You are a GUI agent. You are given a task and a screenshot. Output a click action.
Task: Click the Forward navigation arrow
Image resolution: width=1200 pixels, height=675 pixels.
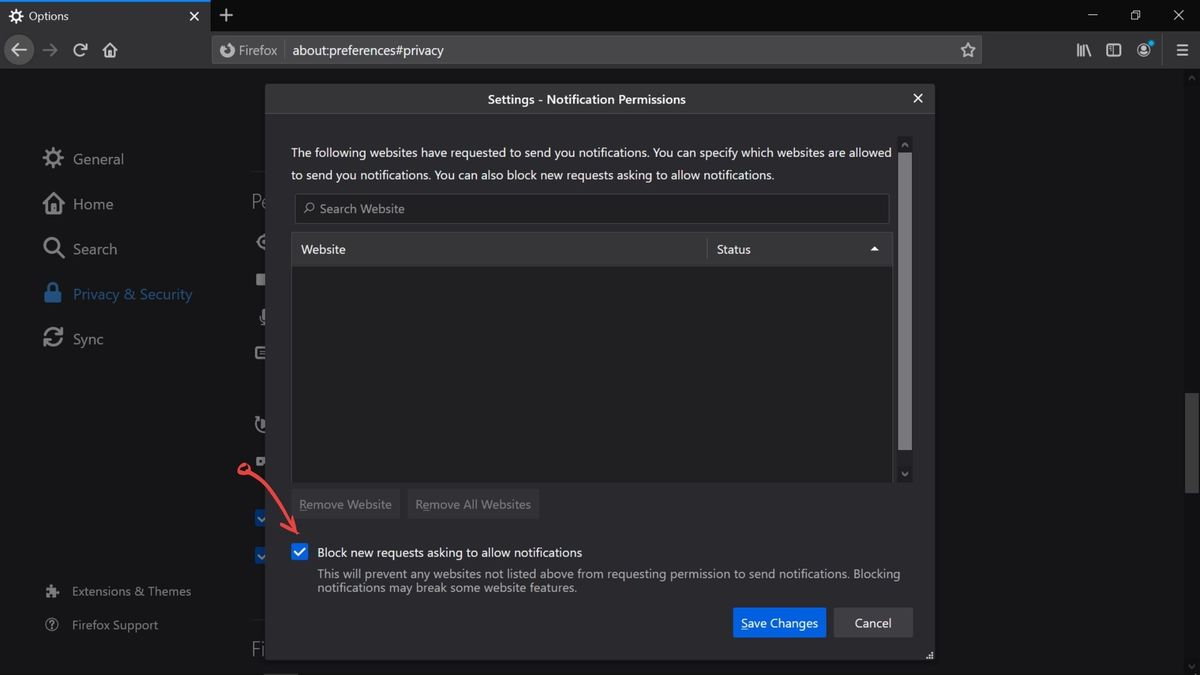(x=49, y=49)
